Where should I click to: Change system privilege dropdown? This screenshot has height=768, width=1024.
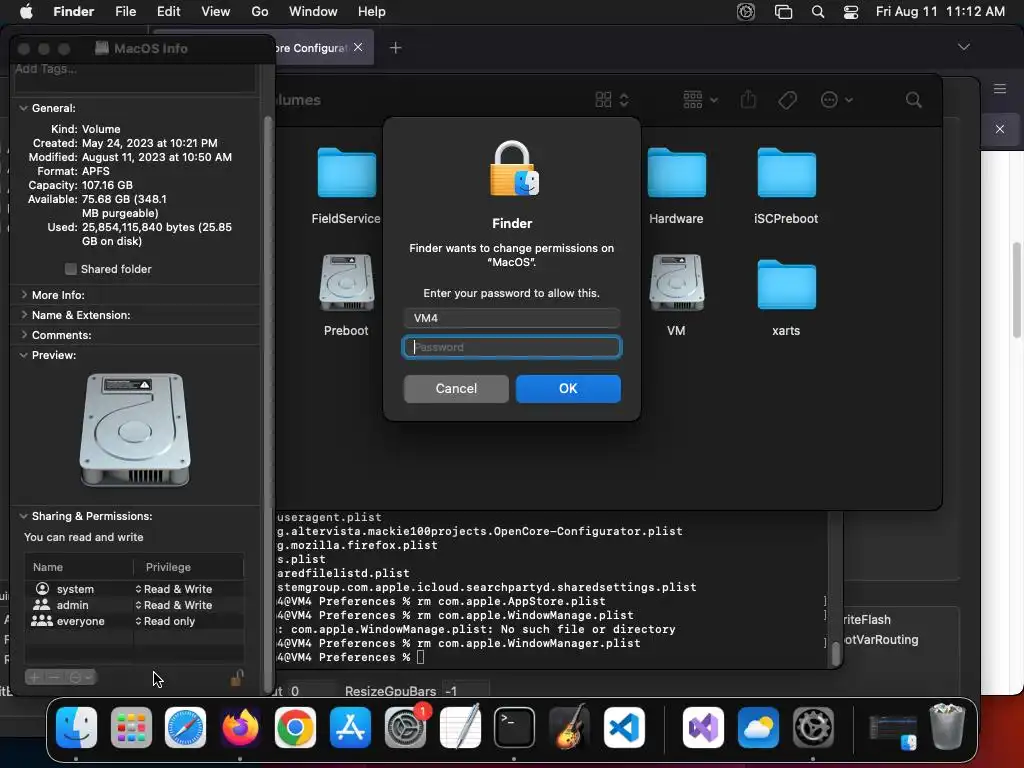(174, 589)
